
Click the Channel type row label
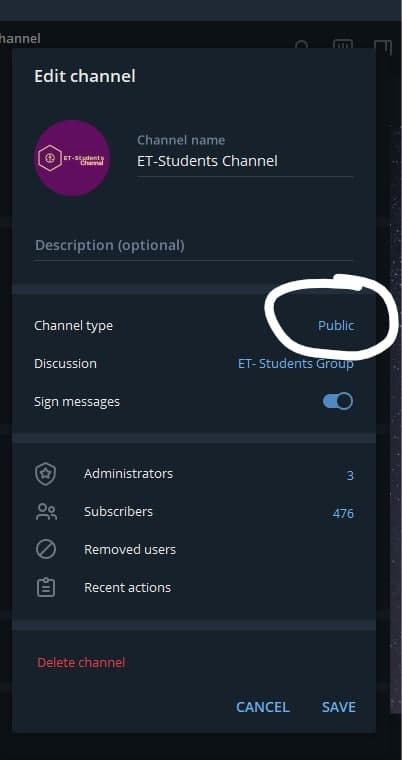(x=73, y=326)
